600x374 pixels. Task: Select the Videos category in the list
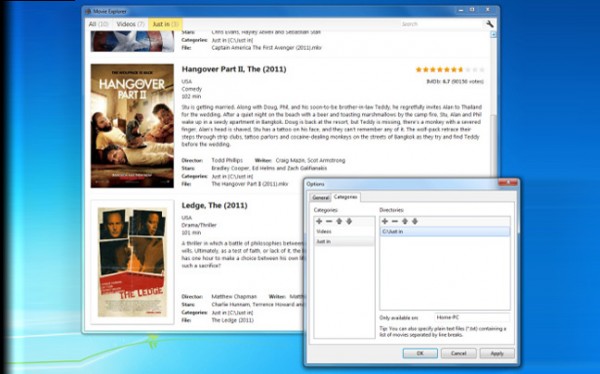[344, 232]
